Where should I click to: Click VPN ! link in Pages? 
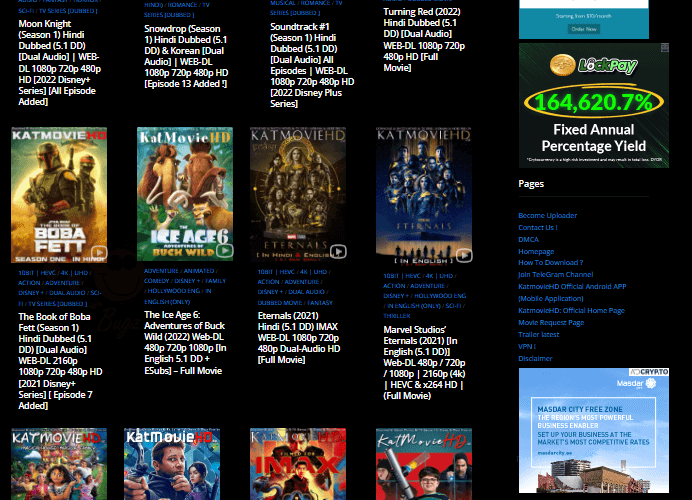coord(527,346)
